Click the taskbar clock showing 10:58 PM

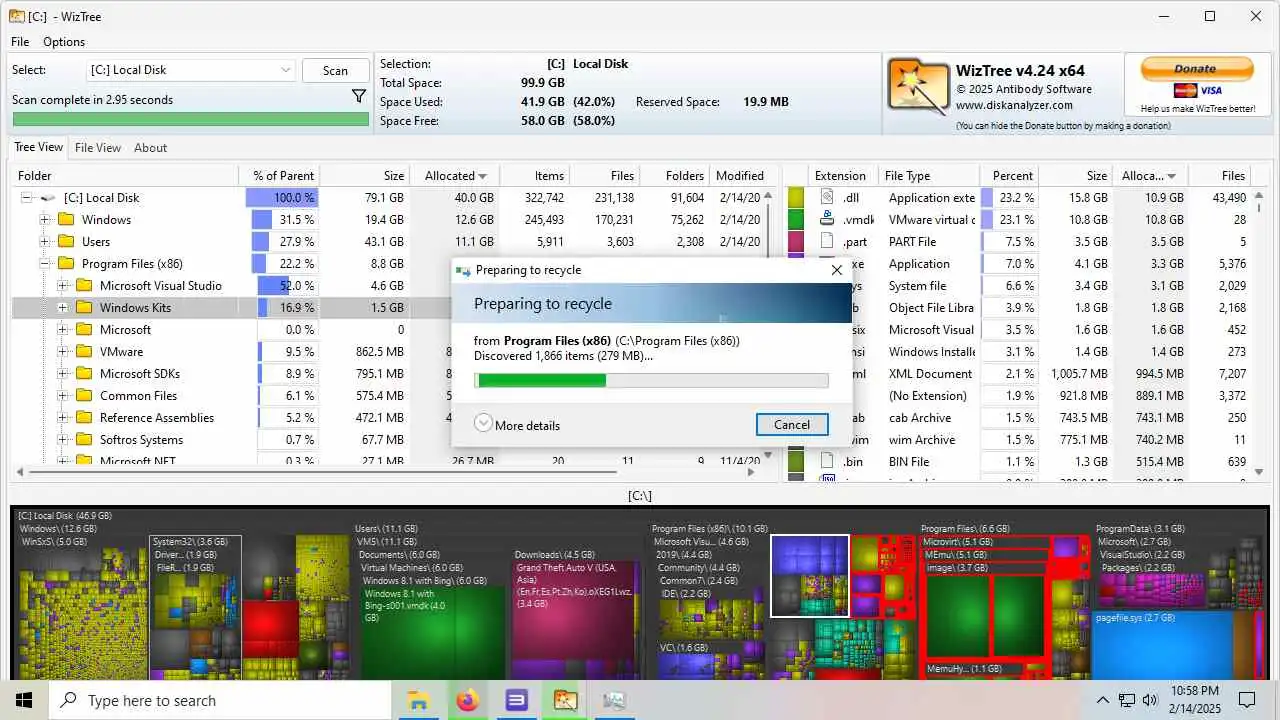tap(1195, 700)
